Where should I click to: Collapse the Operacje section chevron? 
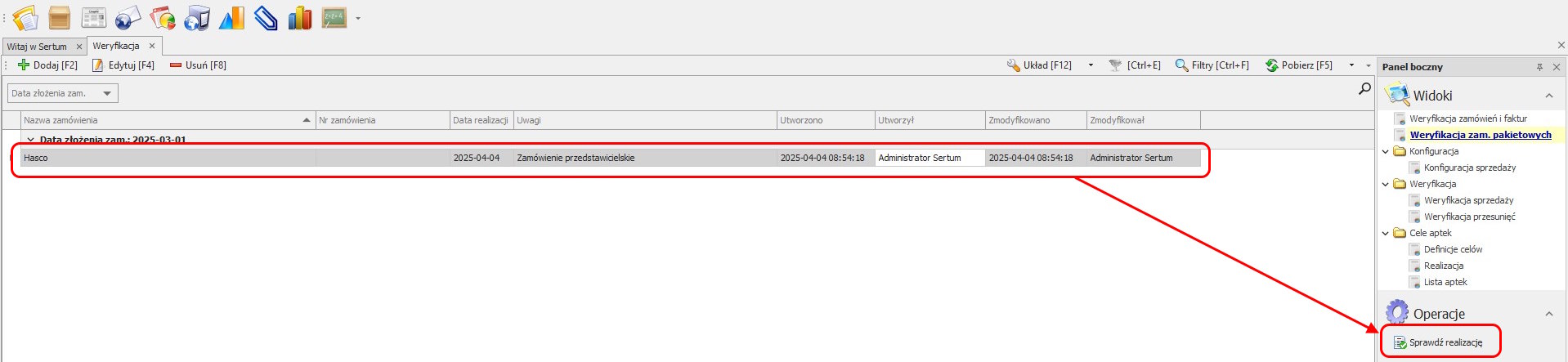(x=1548, y=314)
